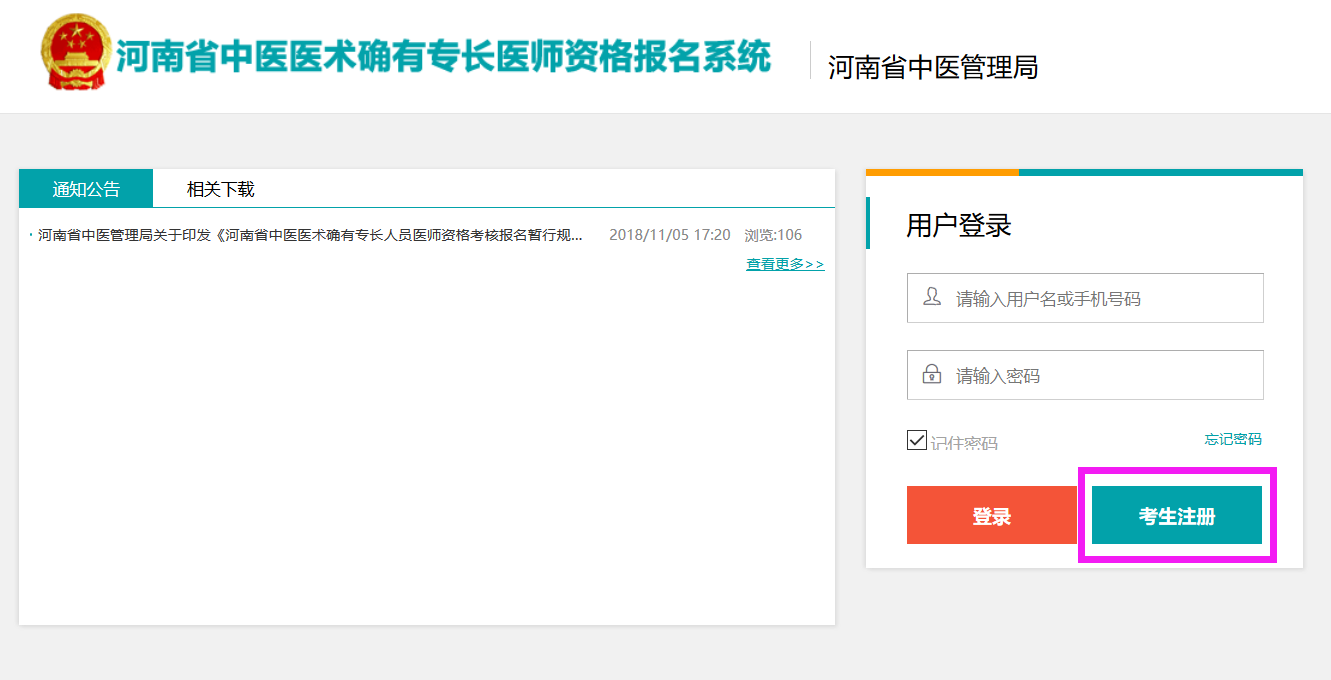Screen dimensions: 1331x680
Task: Click the 用户登录 heading
Action: (958, 225)
